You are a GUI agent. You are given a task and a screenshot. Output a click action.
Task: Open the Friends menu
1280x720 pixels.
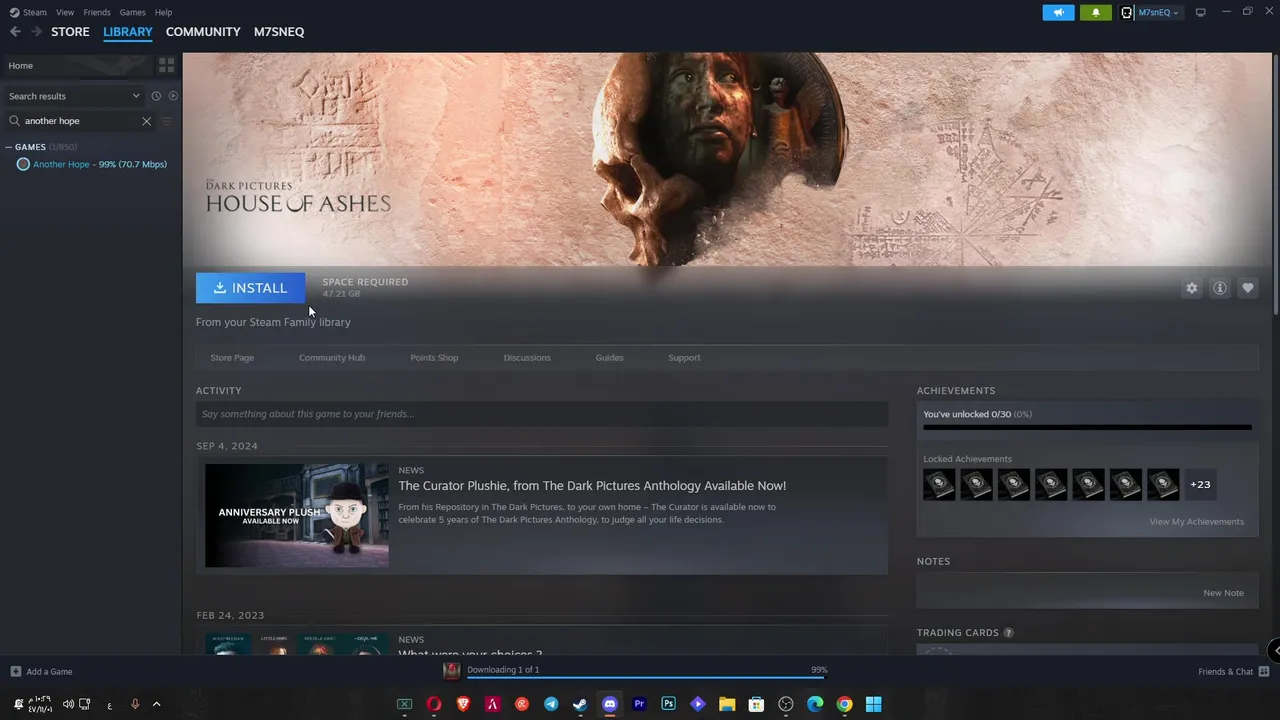(97, 12)
